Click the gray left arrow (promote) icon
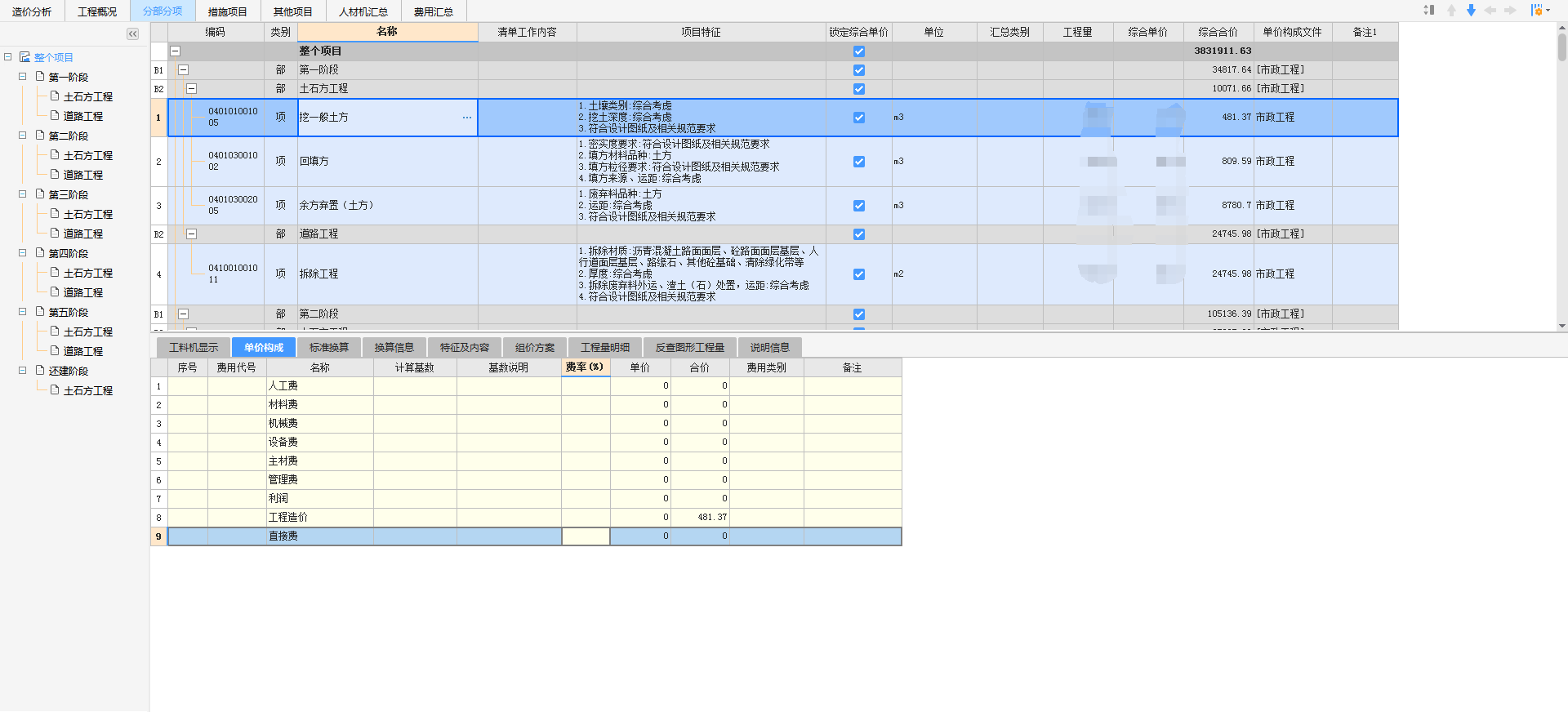 click(1490, 10)
